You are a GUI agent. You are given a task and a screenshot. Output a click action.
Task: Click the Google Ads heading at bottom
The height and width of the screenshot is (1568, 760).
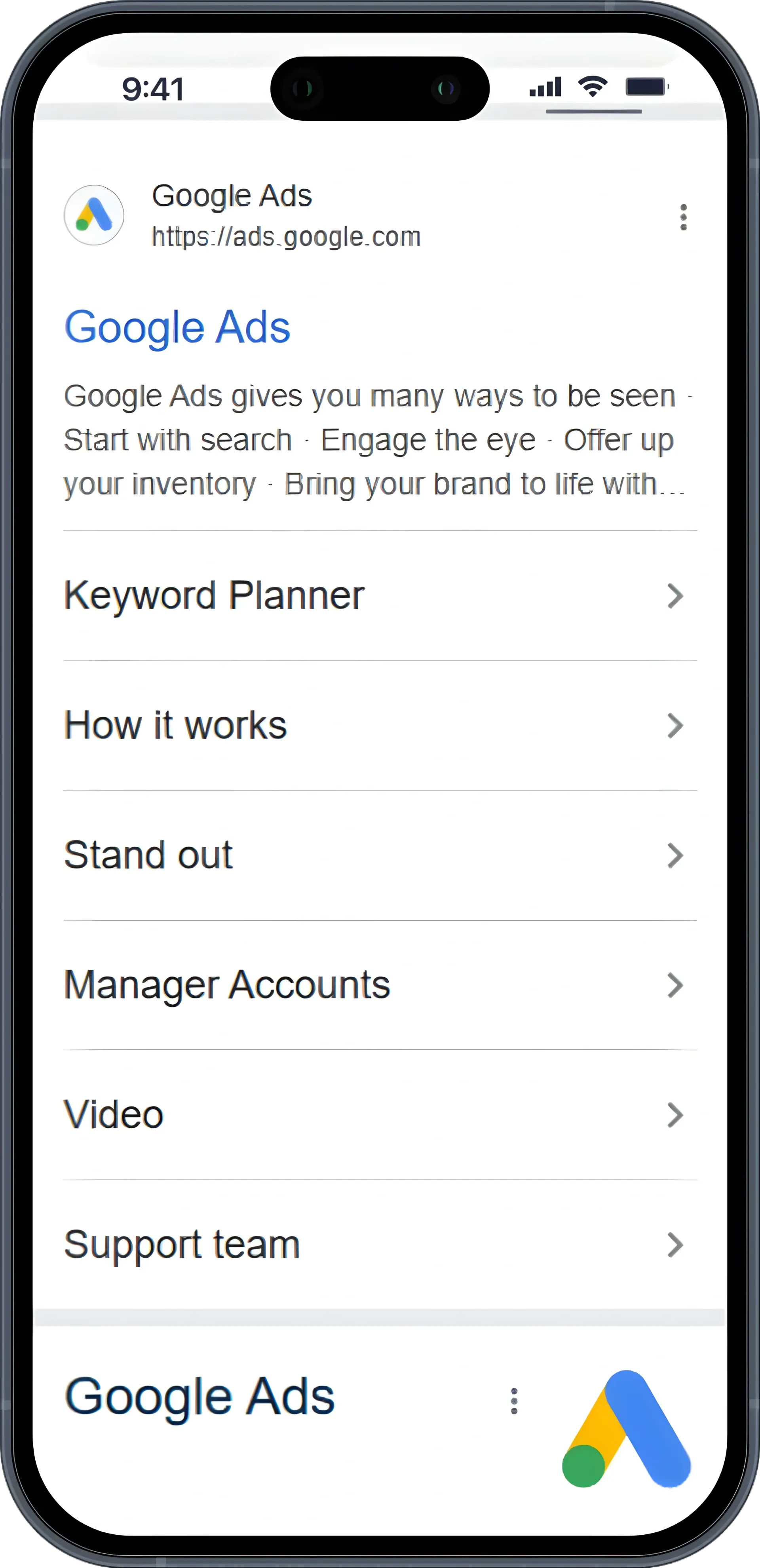pos(199,1396)
